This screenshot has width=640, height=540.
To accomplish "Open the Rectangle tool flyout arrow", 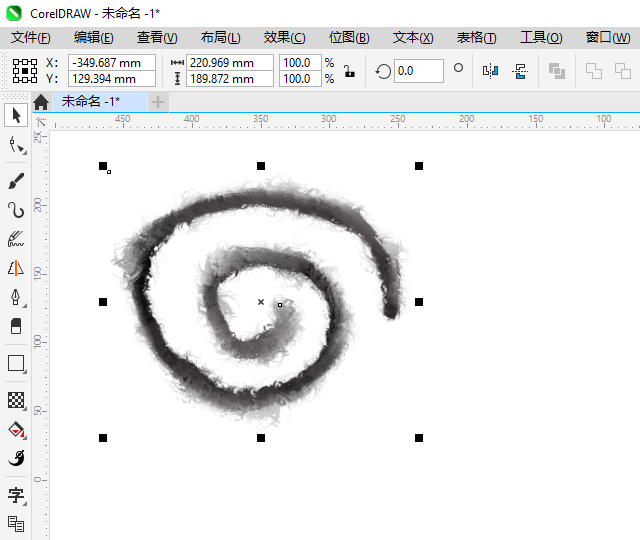I will (24, 371).
